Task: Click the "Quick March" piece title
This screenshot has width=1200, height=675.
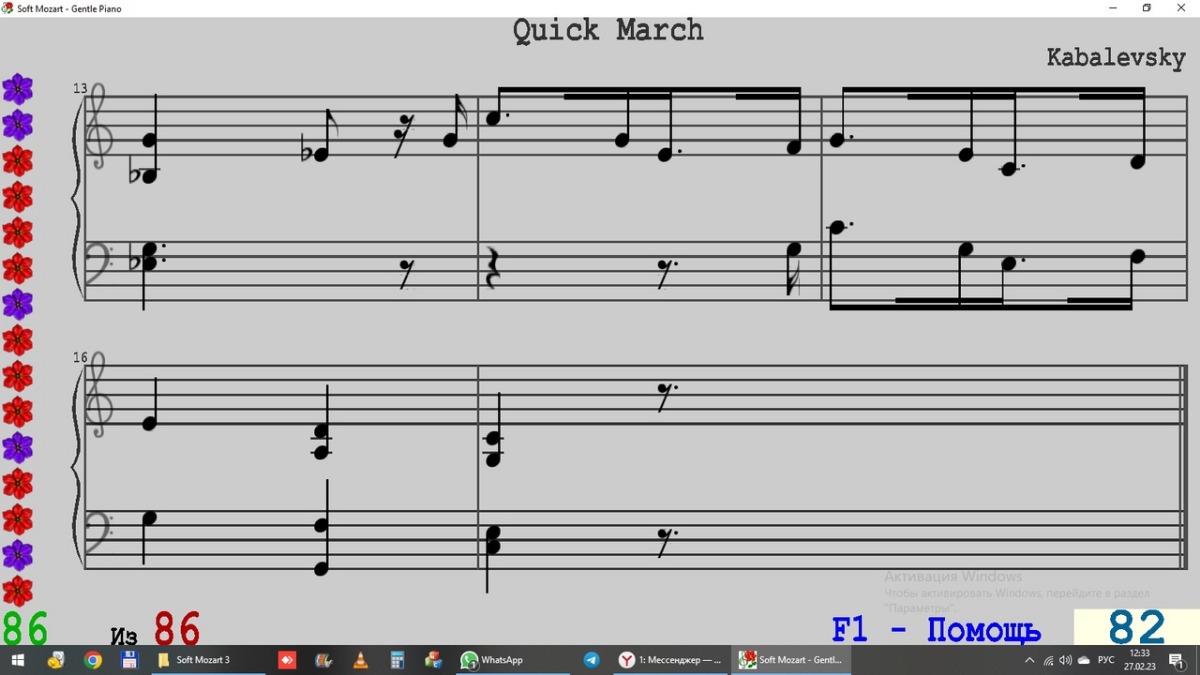Action: pyautogui.click(x=608, y=30)
